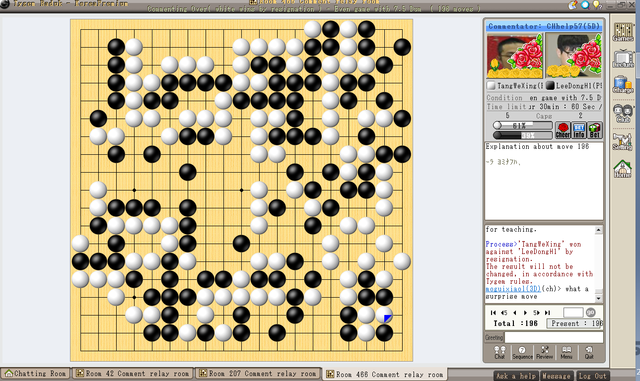Switch to Room 42 Comment relay room tab
The width and height of the screenshot is (640, 381).
133,373
